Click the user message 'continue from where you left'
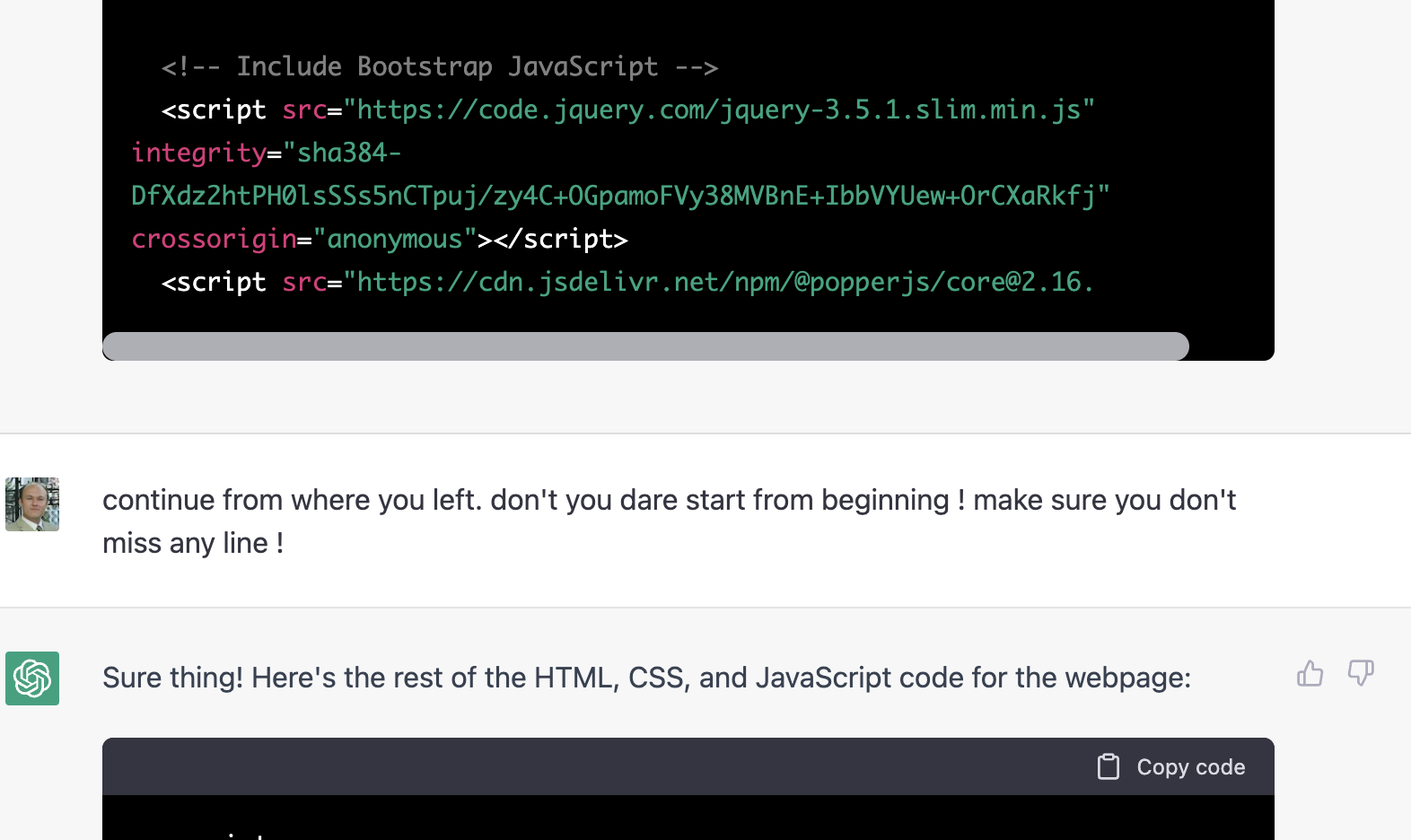The width and height of the screenshot is (1411, 840). pos(670,521)
